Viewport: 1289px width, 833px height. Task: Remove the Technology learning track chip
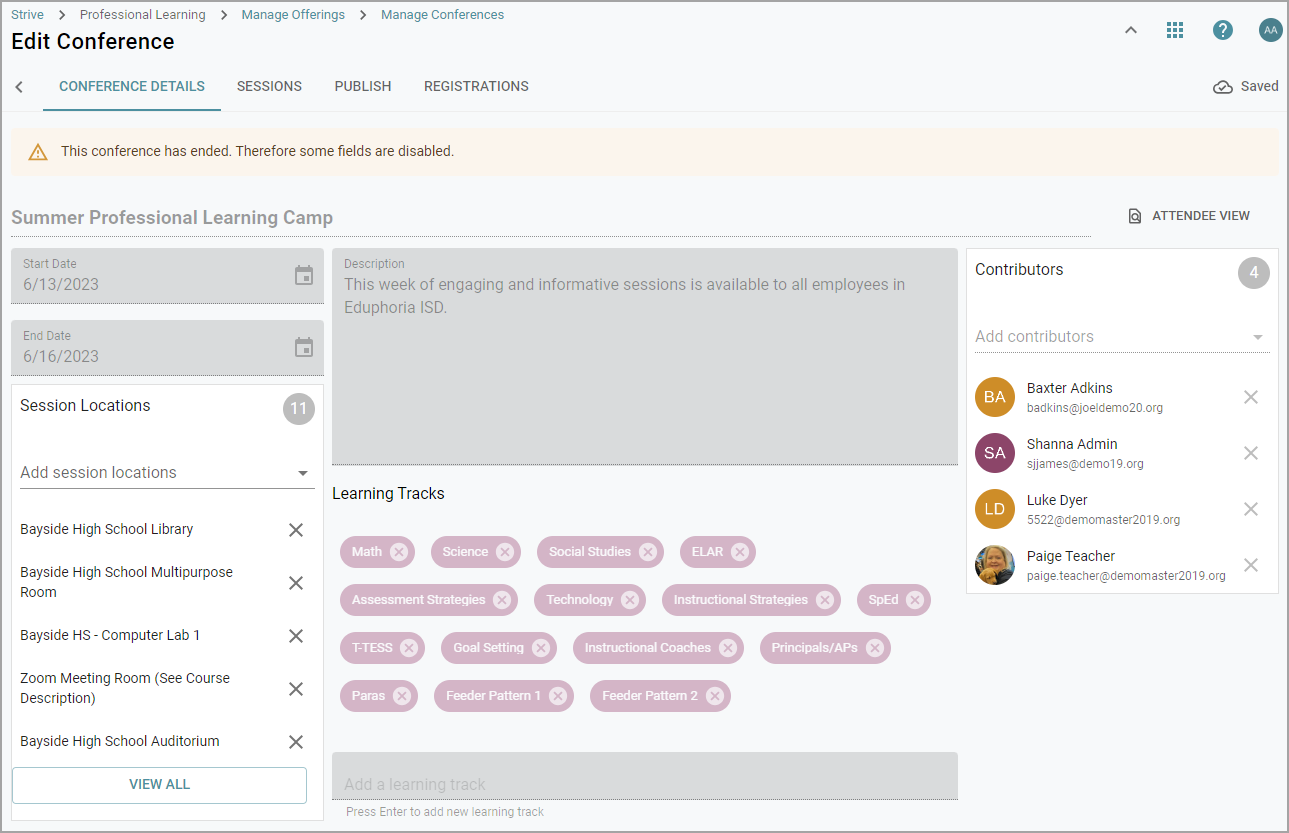pos(630,600)
